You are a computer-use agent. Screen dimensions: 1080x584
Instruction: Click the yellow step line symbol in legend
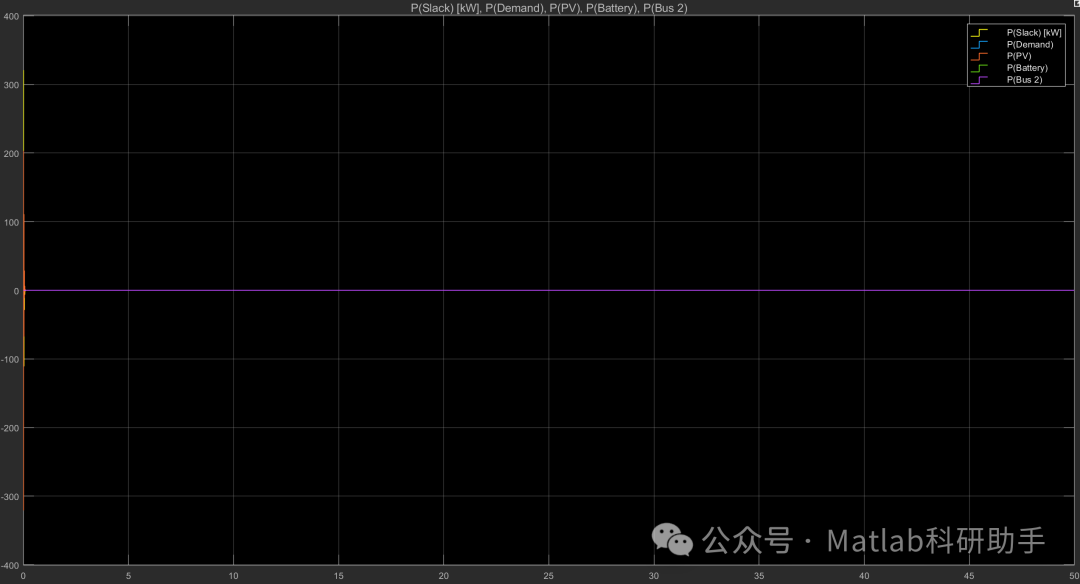click(x=979, y=32)
